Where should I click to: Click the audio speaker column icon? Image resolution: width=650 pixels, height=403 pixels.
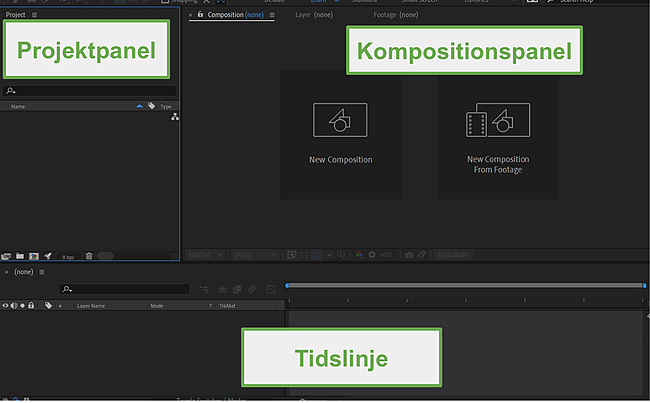click(x=14, y=306)
